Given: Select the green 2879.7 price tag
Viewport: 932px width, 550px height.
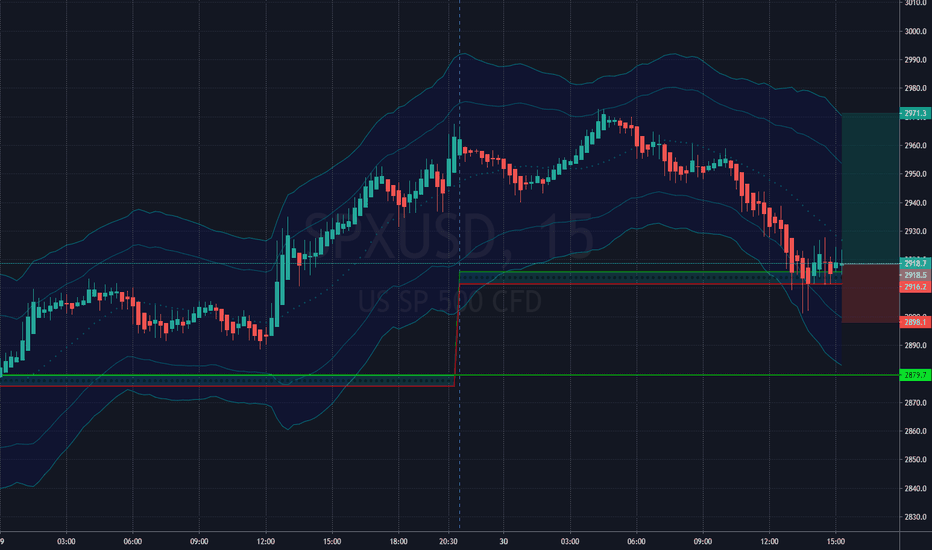Looking at the screenshot, I should coord(915,375).
